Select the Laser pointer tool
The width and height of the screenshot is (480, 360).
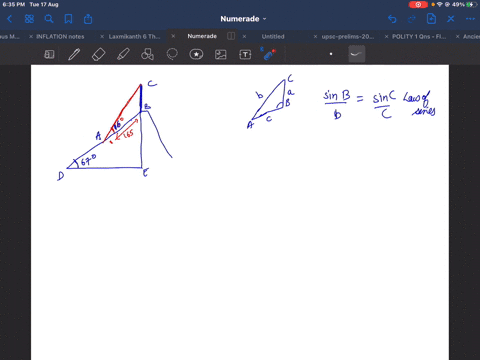point(269,54)
